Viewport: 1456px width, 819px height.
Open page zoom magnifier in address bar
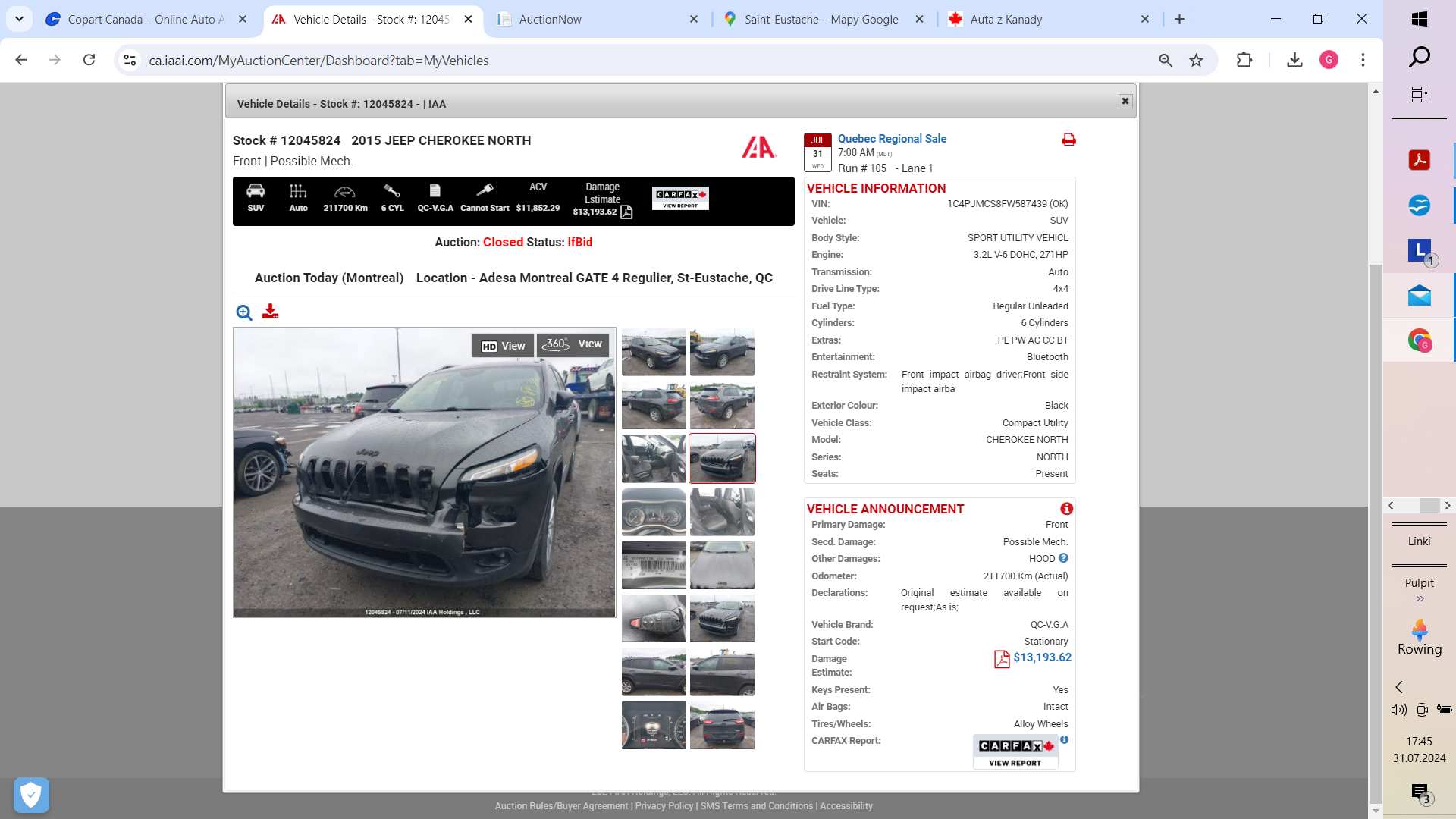(x=1166, y=60)
